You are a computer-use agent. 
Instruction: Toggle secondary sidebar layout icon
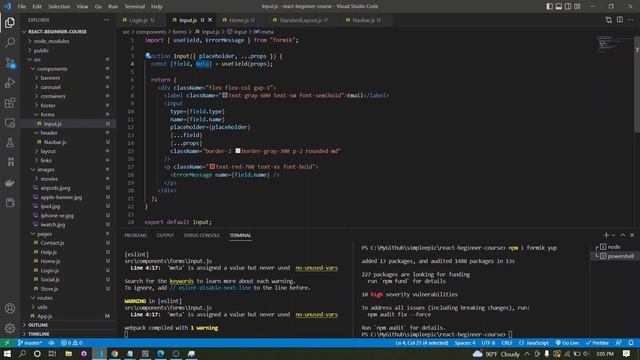pyautogui.click(x=568, y=6)
